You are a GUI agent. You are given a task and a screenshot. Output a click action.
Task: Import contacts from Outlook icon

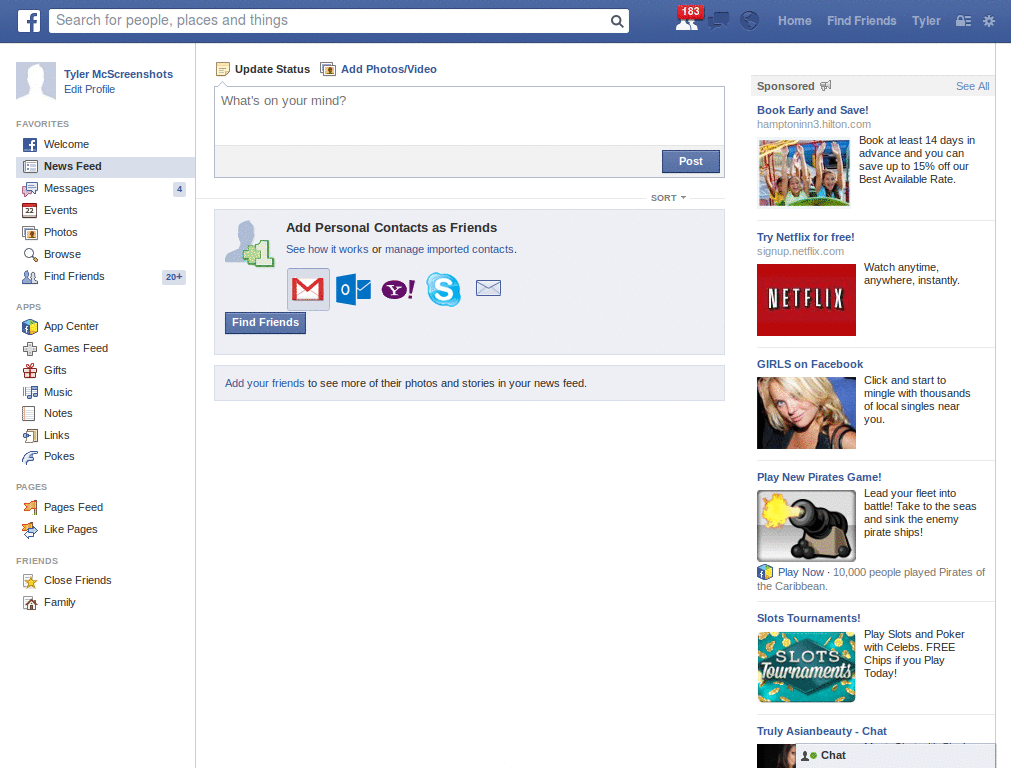pos(353,289)
